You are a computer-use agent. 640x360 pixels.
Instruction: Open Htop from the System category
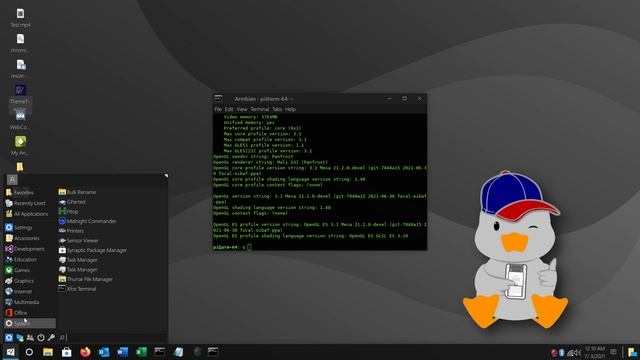point(69,211)
